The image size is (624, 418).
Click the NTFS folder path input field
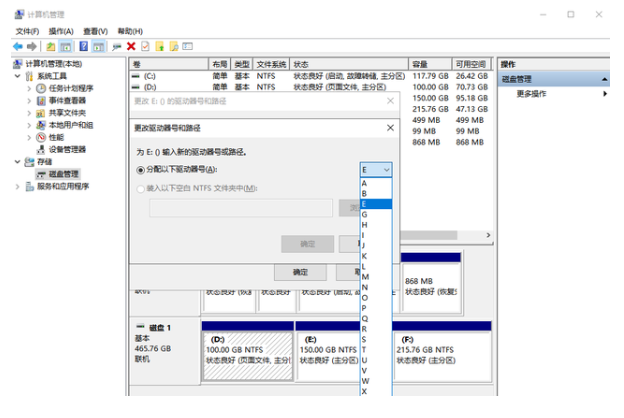[241, 208]
